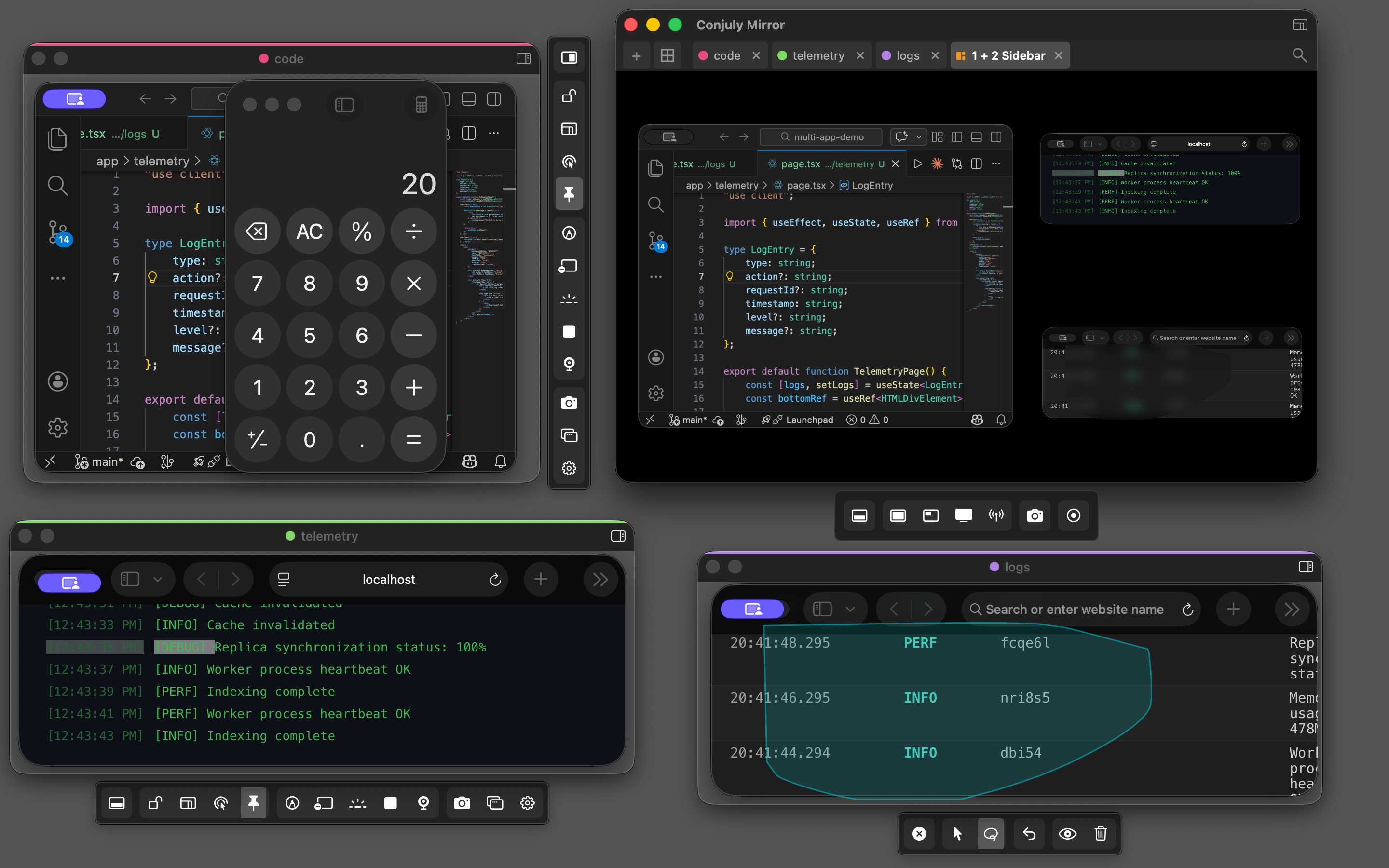Select the lasso drawing tool in annotation bar

point(991,834)
